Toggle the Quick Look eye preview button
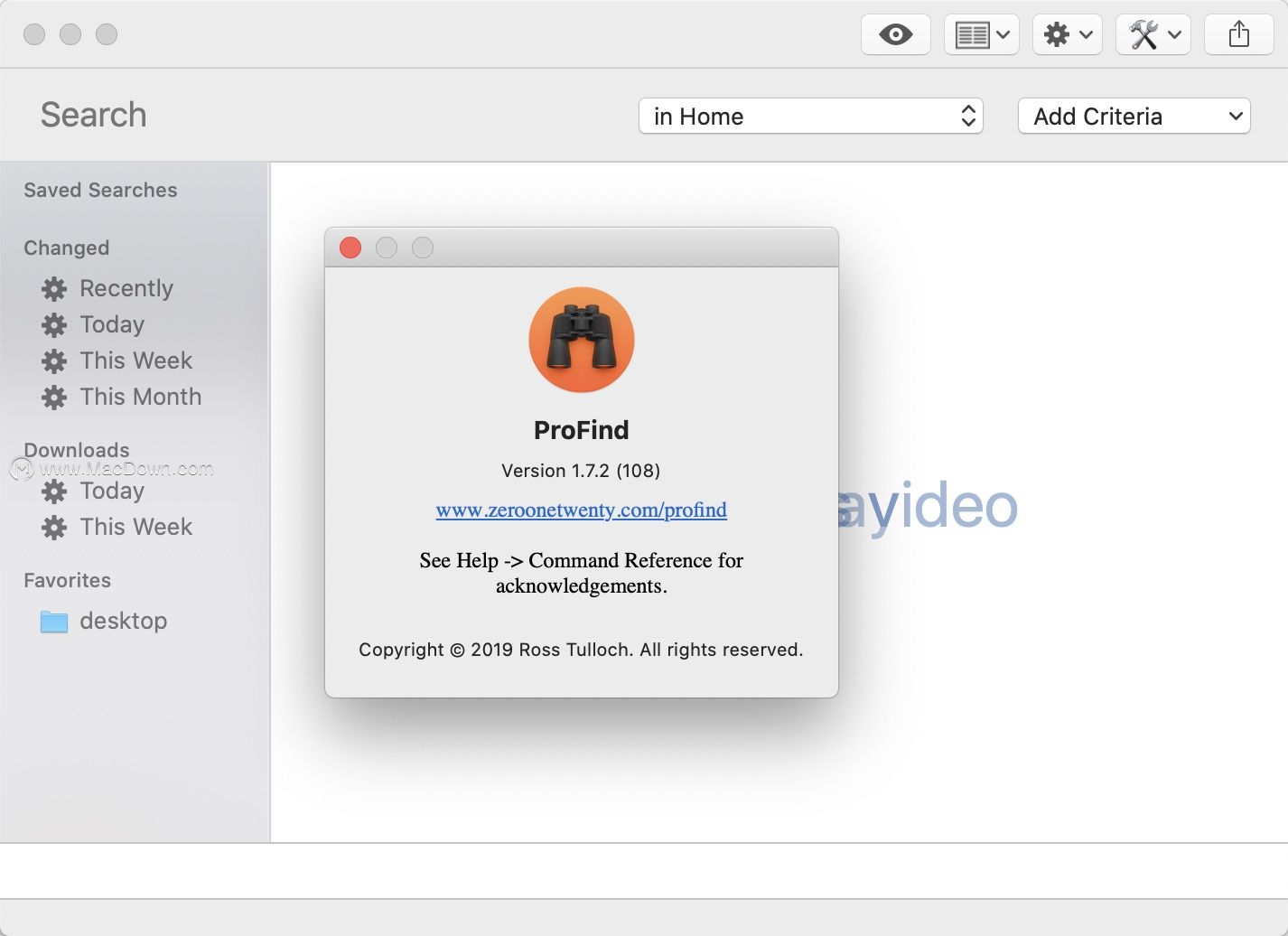 pos(895,35)
